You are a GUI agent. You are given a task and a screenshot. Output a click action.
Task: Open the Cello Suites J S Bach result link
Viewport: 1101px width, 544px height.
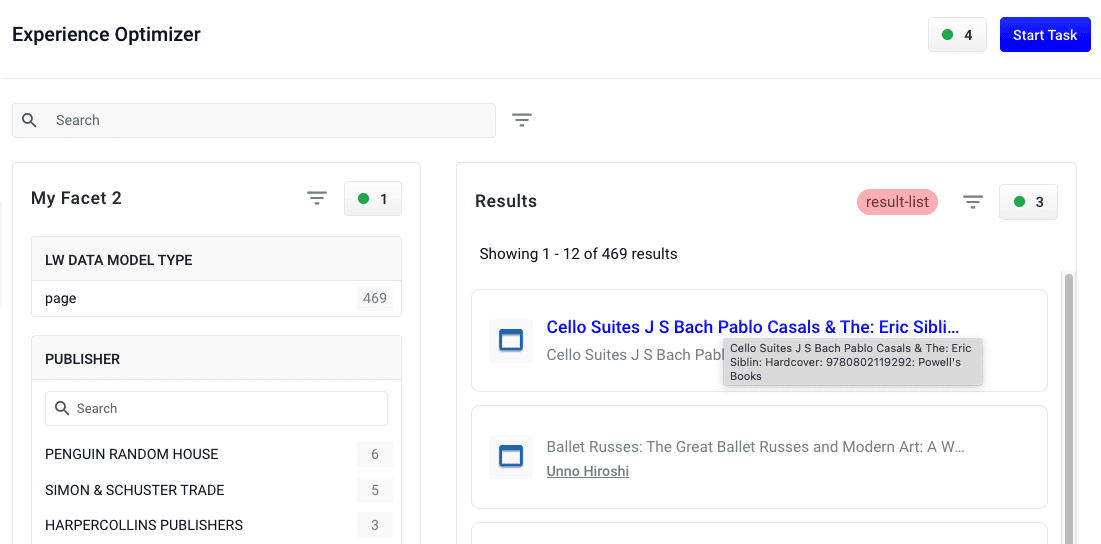pyautogui.click(x=753, y=327)
